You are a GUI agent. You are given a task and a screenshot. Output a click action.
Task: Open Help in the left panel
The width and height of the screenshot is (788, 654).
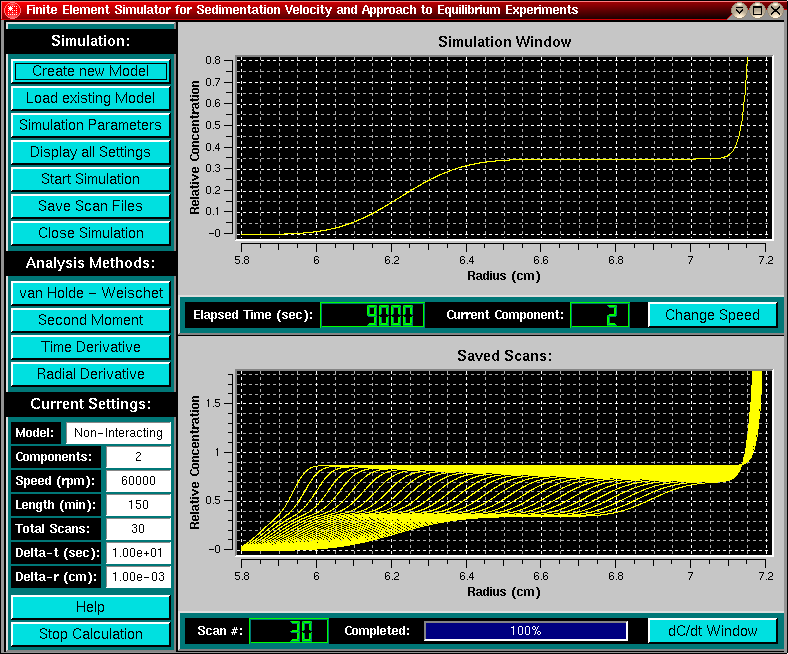[x=90, y=607]
